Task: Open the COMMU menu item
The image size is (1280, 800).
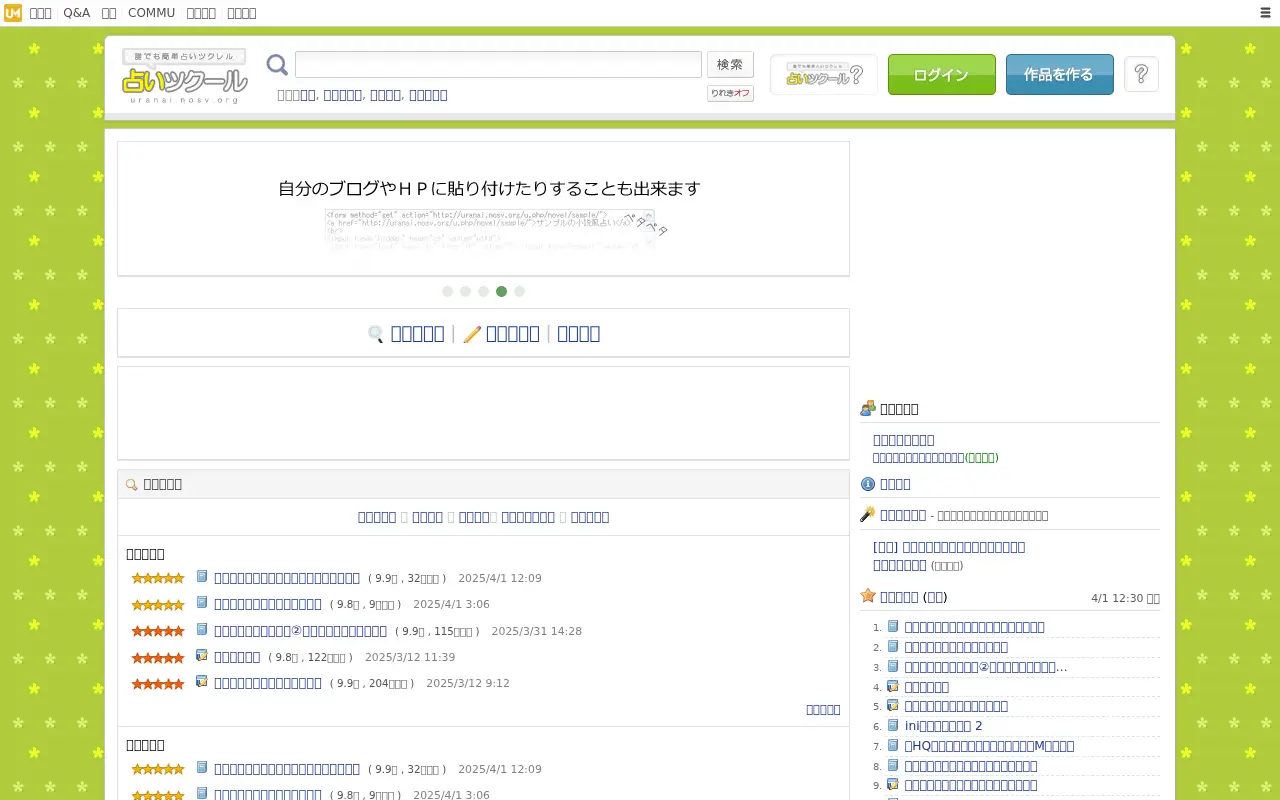Action: [151, 13]
